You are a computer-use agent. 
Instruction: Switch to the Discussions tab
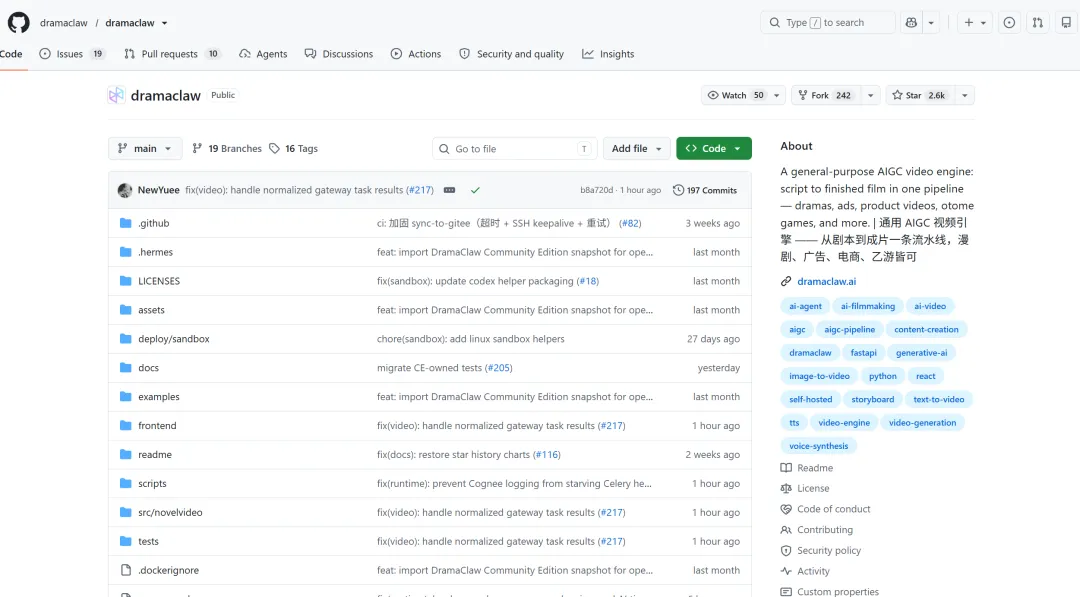point(339,54)
